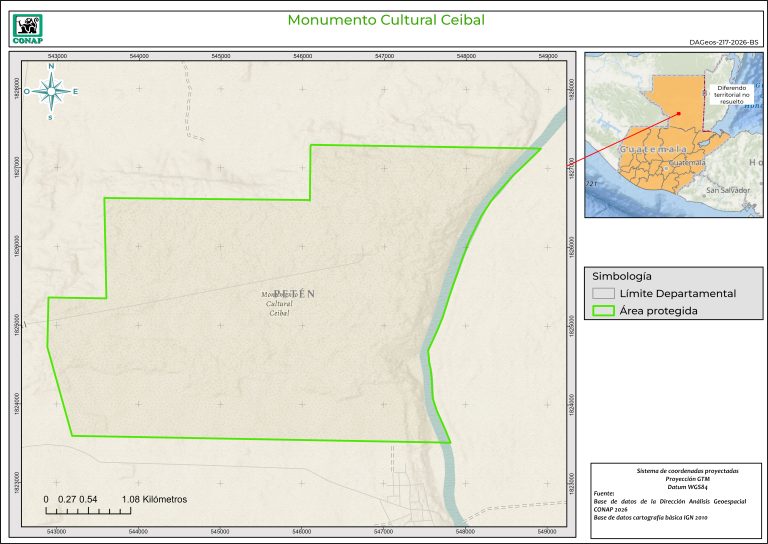Viewport: 768px width, 544px height.
Task: Click the compass rose north arrow
Action: (x=51, y=91)
